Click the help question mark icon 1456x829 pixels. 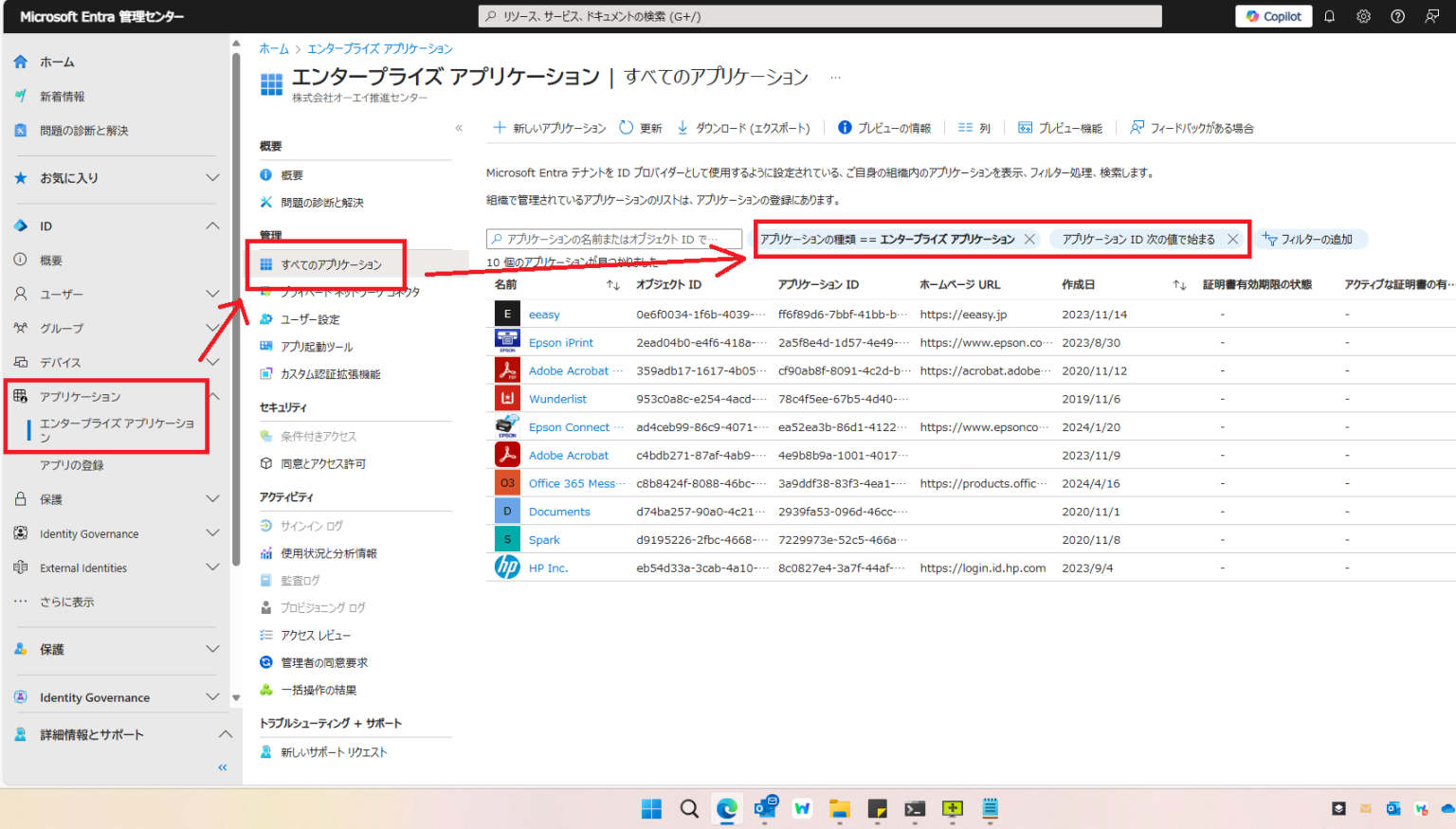[x=1397, y=16]
